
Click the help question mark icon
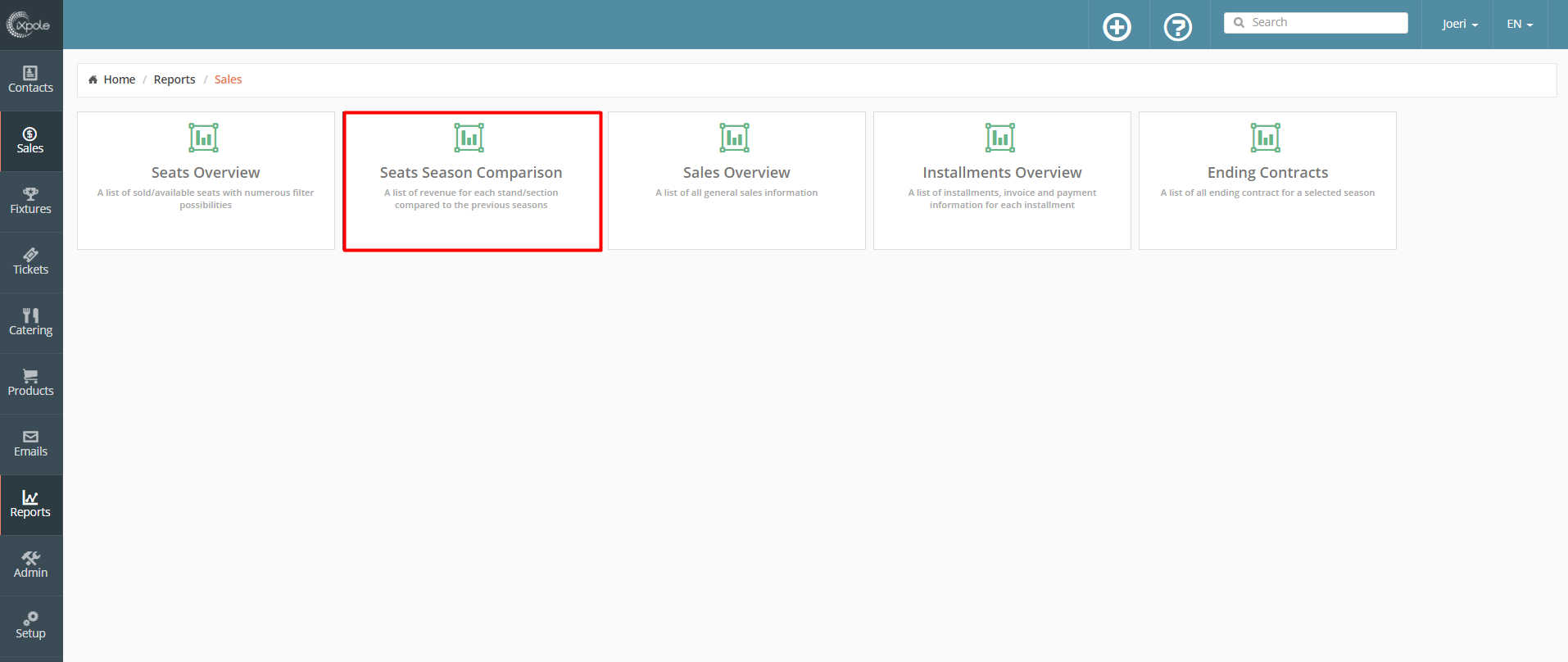coord(1178,27)
